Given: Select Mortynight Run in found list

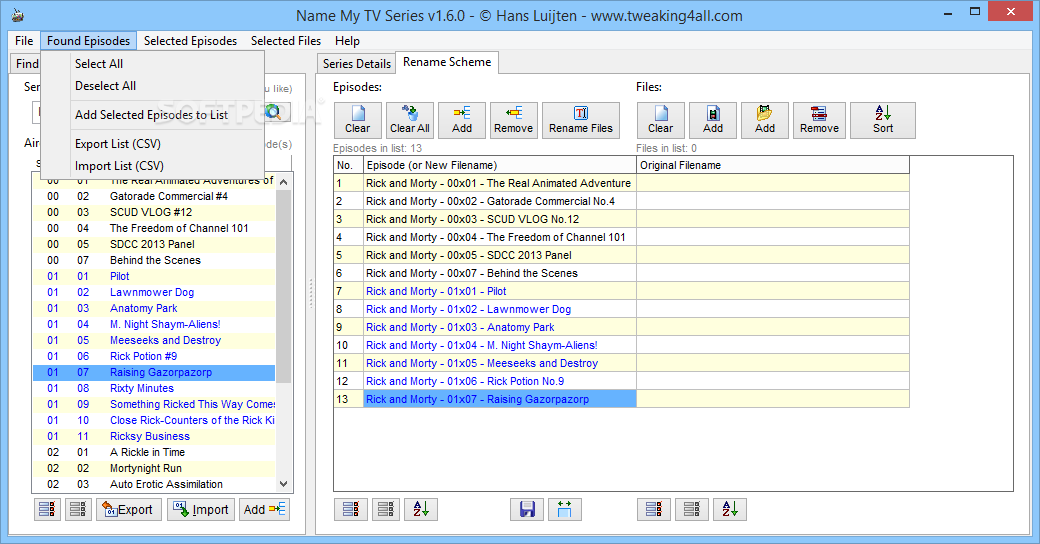Looking at the screenshot, I should 154,468.
